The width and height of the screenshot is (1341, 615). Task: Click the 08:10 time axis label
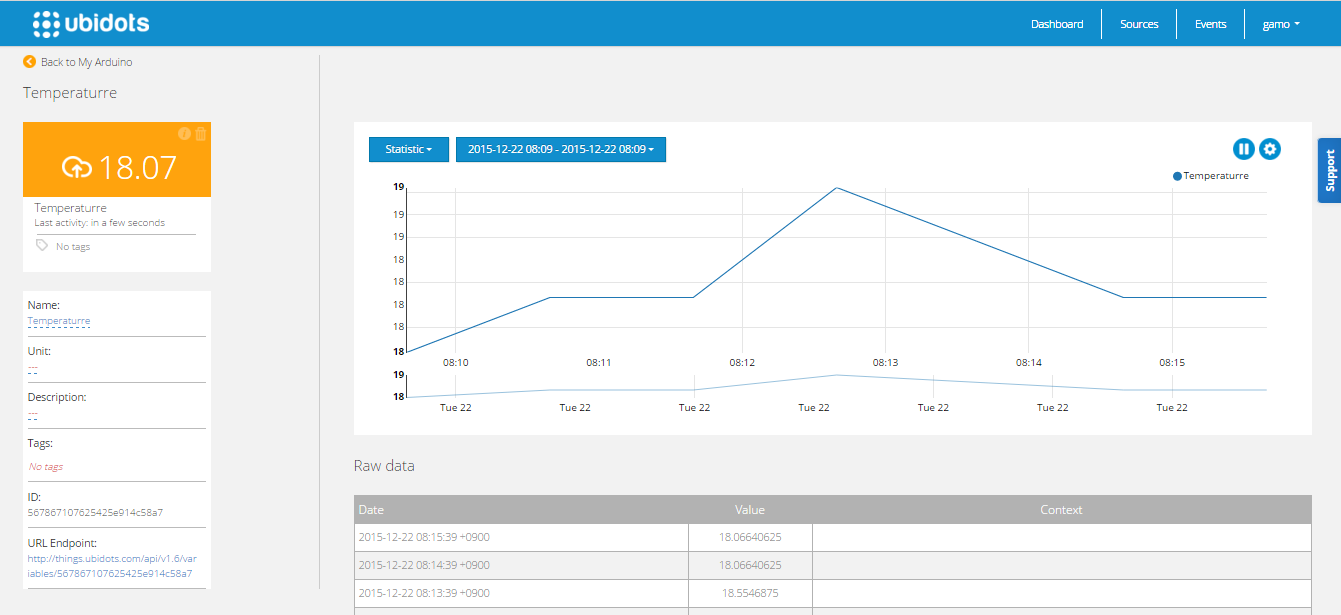tap(456, 362)
